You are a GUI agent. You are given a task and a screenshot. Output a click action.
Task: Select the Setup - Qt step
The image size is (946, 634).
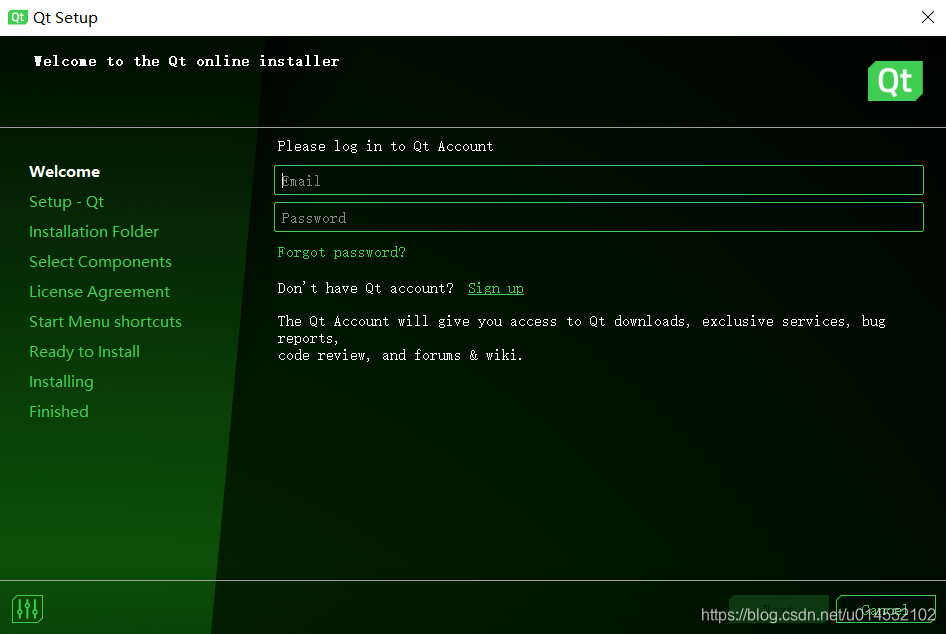point(66,201)
